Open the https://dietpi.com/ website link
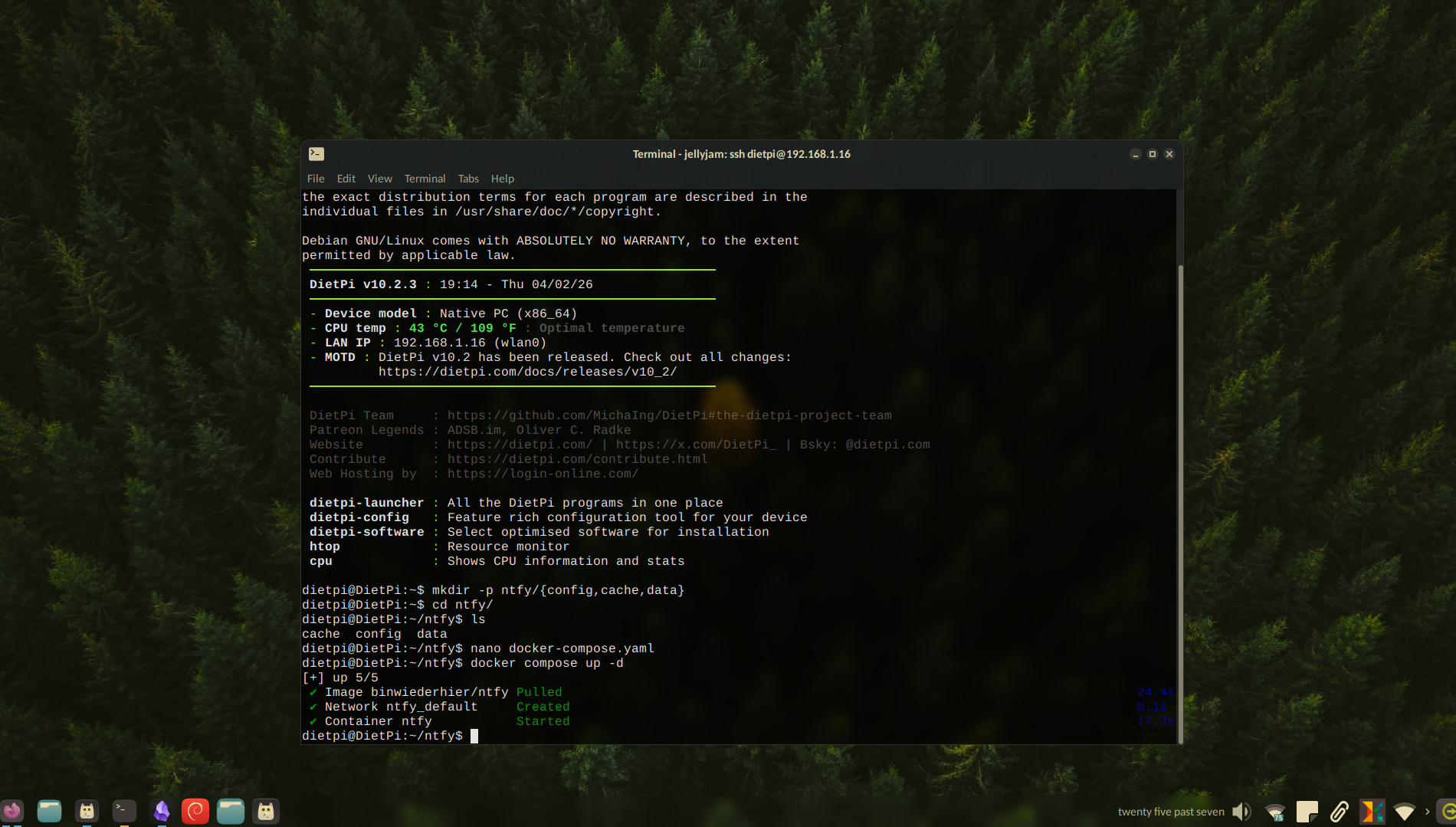This screenshot has width=1456, height=827. pyautogui.click(x=520, y=445)
